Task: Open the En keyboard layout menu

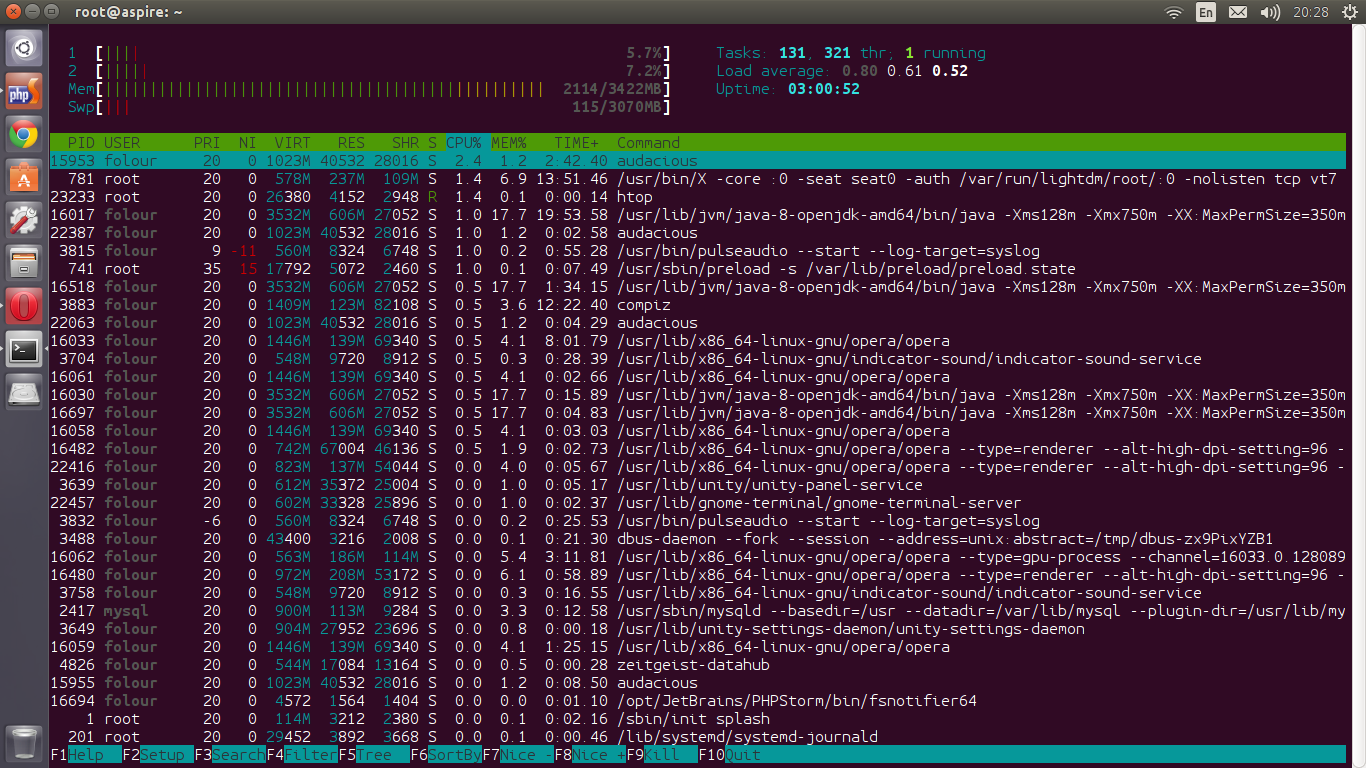Action: coord(1206,12)
